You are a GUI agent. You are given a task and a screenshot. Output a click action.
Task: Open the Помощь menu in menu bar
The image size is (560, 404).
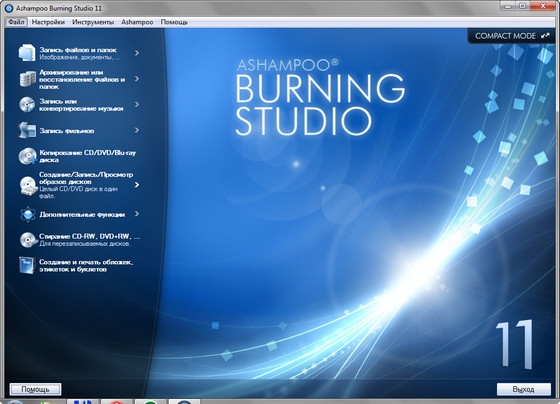(174, 22)
